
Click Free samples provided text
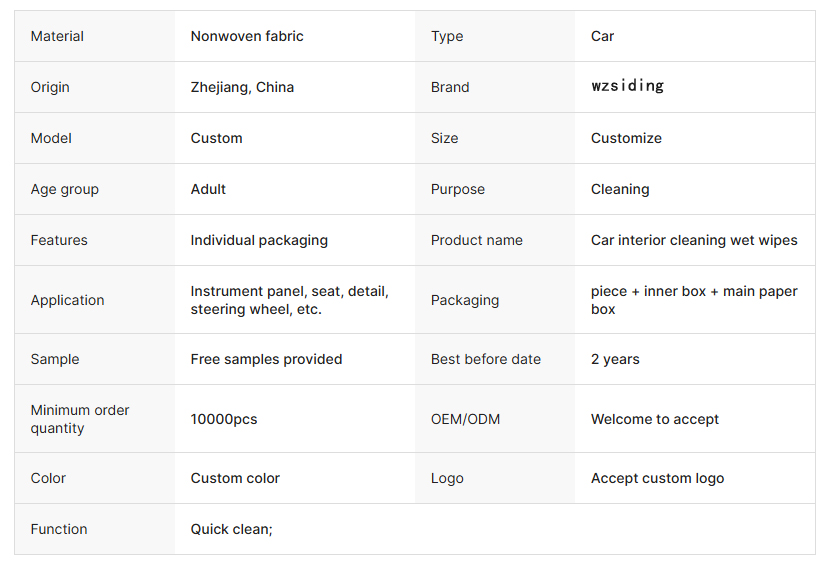pyautogui.click(x=266, y=359)
